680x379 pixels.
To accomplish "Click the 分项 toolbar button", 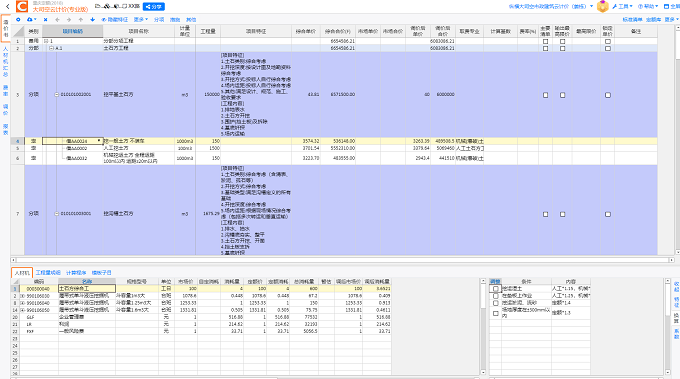I will [159, 20].
